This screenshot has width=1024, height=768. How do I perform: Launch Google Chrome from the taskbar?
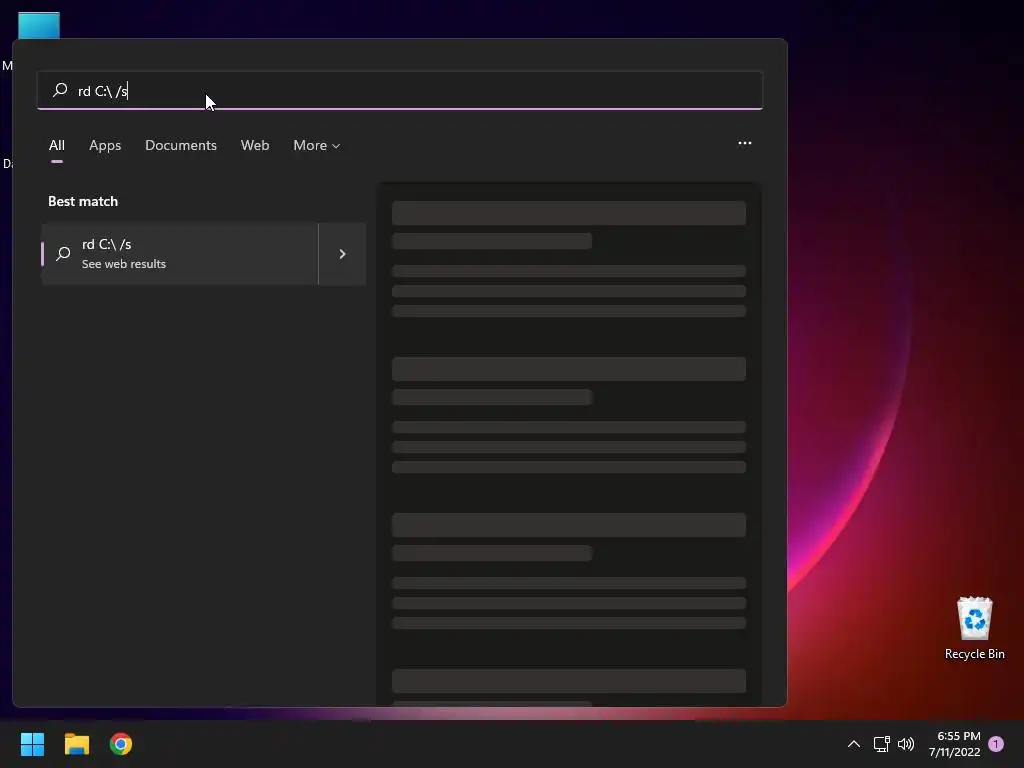coord(121,744)
